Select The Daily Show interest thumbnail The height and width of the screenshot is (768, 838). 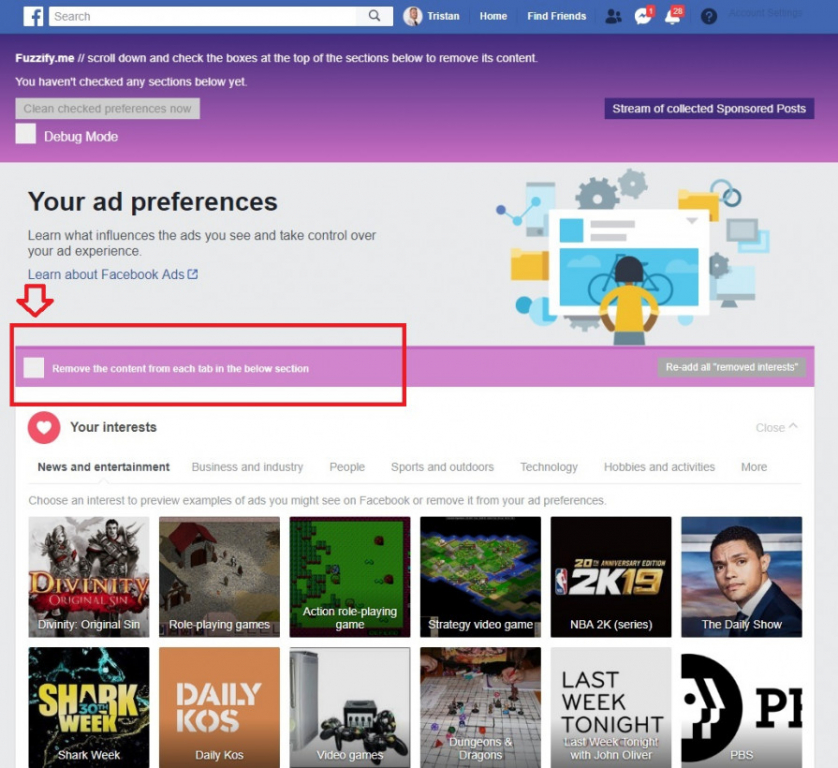pos(741,576)
